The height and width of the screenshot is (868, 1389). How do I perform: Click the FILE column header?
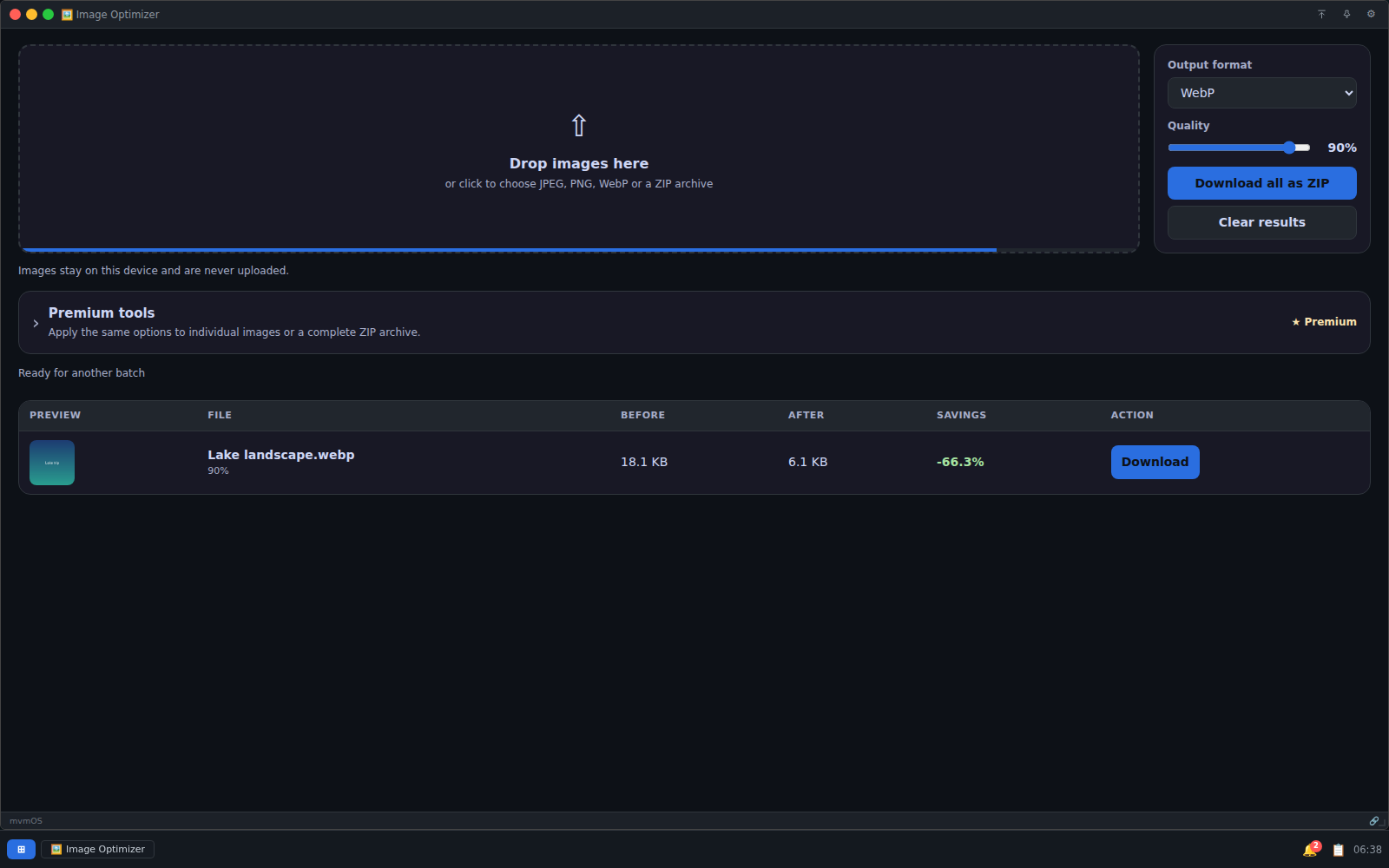point(220,415)
